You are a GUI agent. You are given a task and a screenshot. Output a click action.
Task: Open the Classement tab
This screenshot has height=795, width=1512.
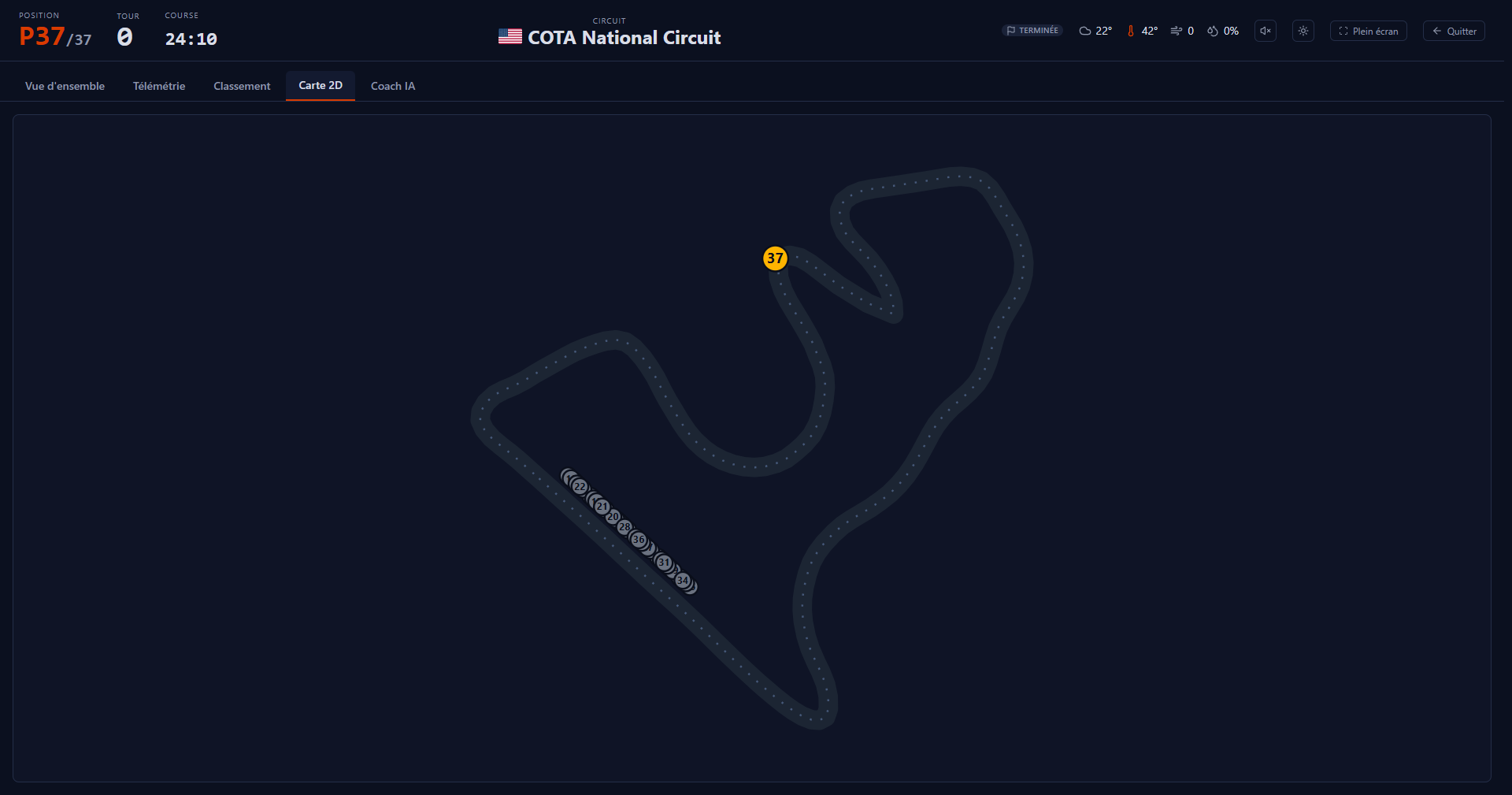click(242, 86)
